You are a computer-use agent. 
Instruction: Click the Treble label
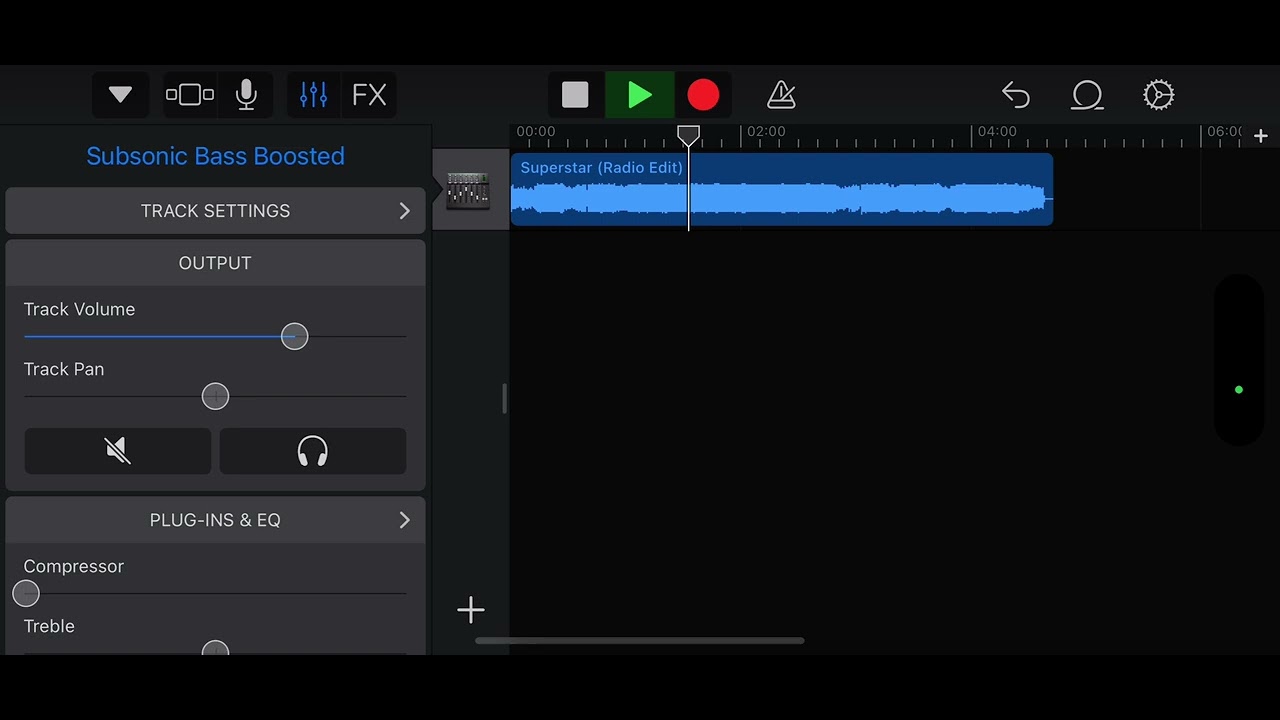pyautogui.click(x=49, y=626)
